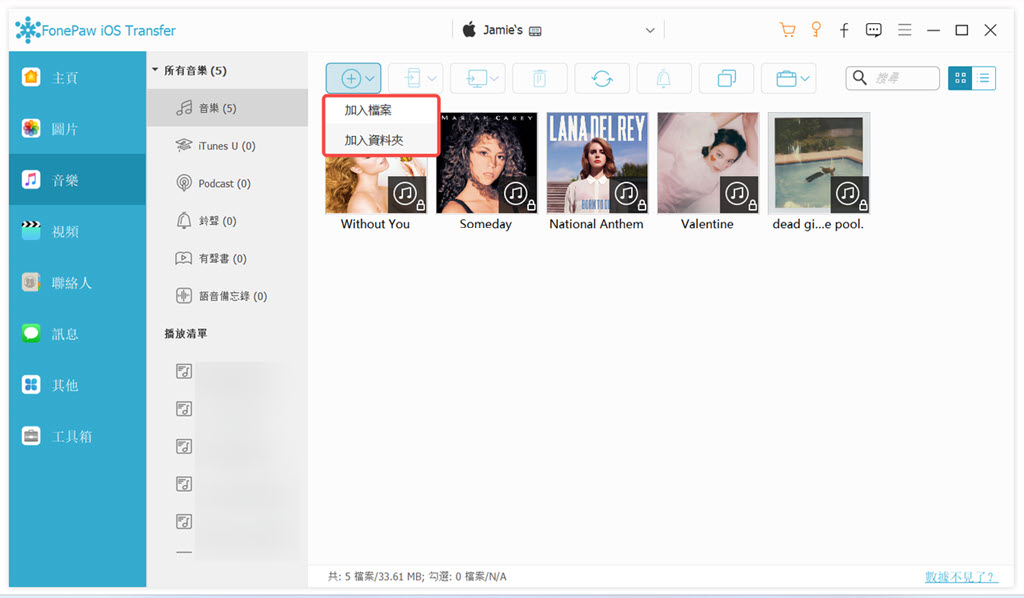Viewport: 1024px width, 598px height.
Task: Open the export to PC dropdown
Action: pyautogui.click(x=478, y=78)
